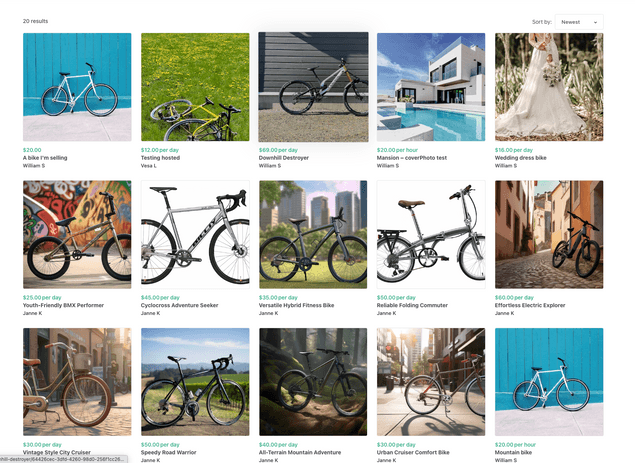This screenshot has width=635, height=463.
Task: Open Youth-Friendly BMX Performer title link
Action: click(63, 305)
